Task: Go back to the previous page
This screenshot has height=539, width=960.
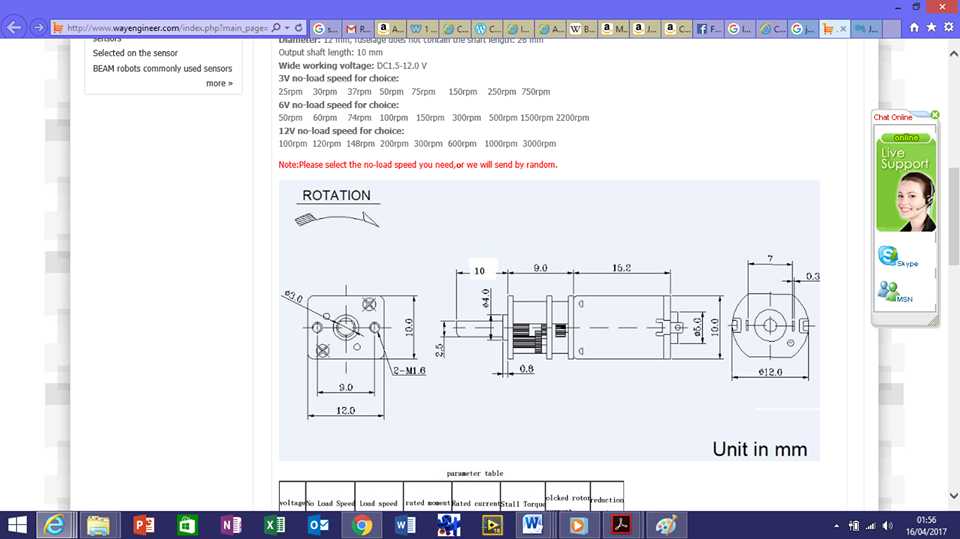Action: 13,28
